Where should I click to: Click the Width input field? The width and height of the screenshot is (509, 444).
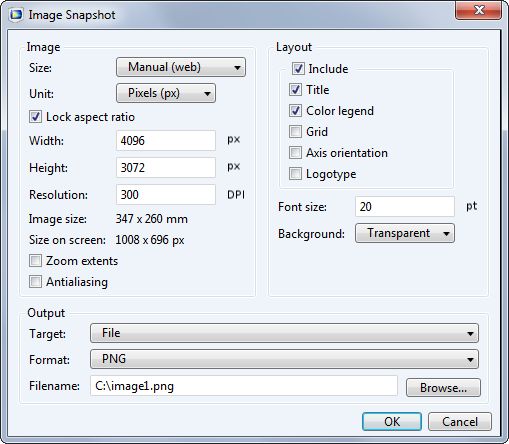(166, 141)
